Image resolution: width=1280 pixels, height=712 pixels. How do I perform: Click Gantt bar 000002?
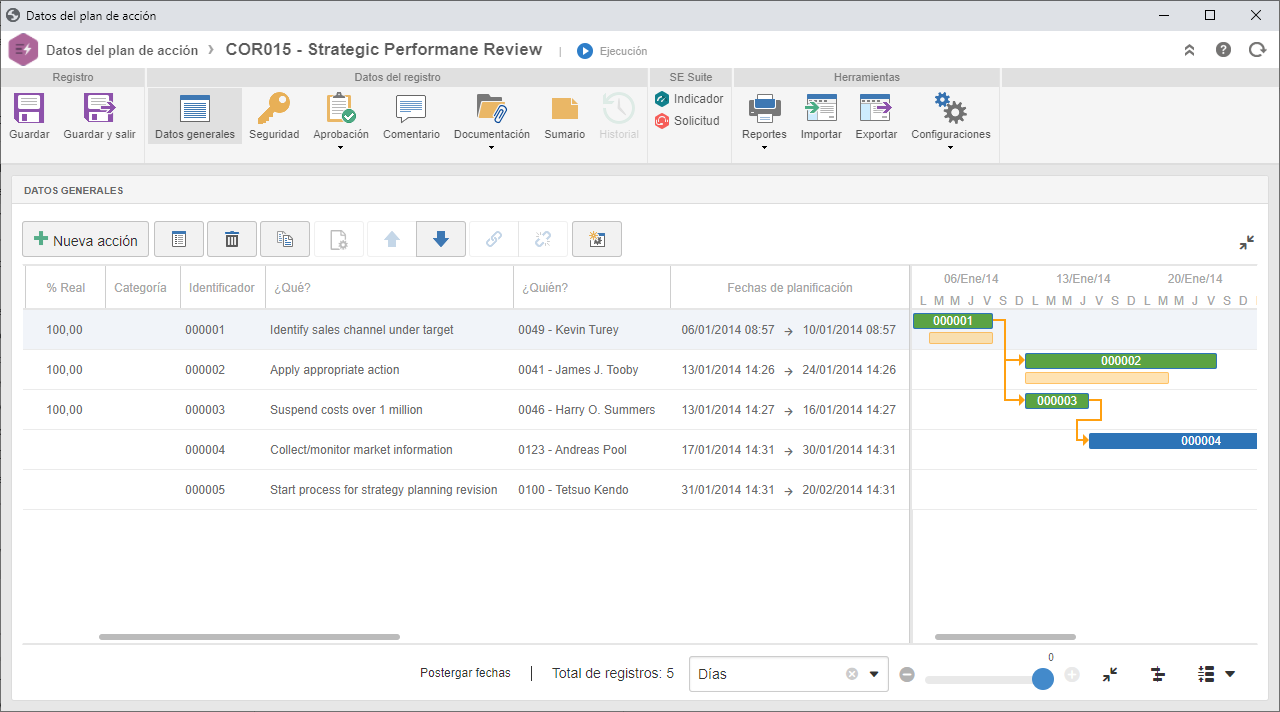point(1121,361)
